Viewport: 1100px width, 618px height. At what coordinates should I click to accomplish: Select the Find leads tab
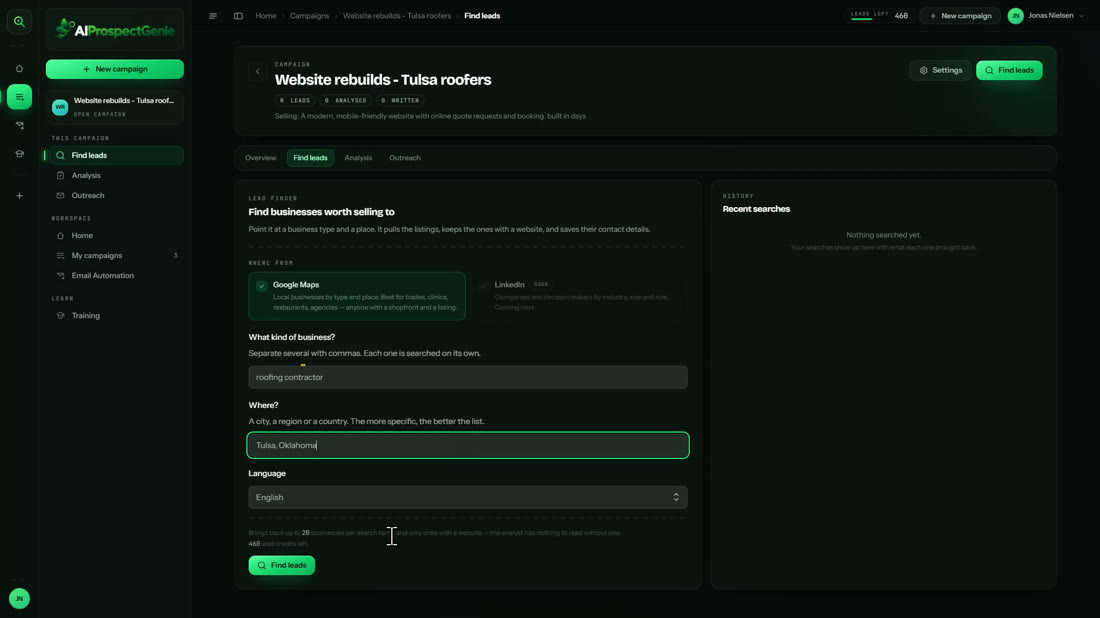(x=310, y=158)
